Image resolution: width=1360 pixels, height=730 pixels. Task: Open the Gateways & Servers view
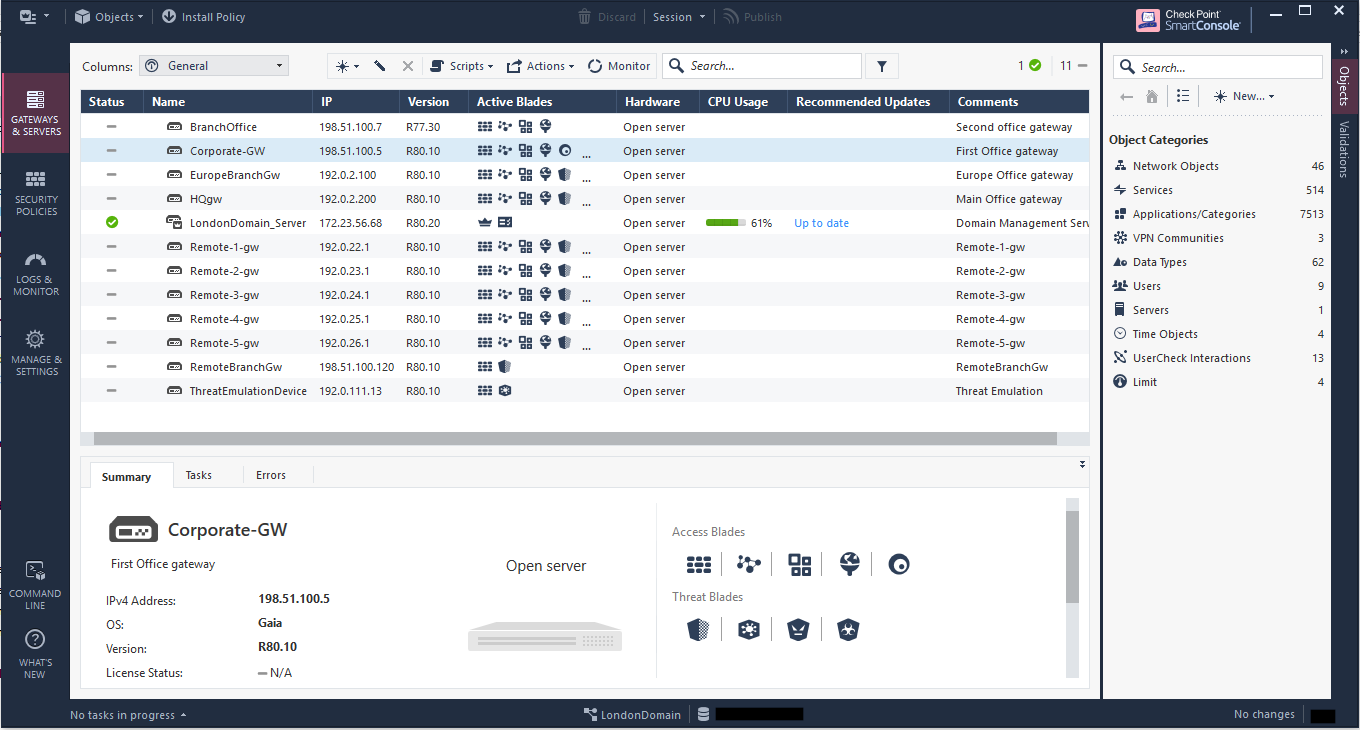35,112
